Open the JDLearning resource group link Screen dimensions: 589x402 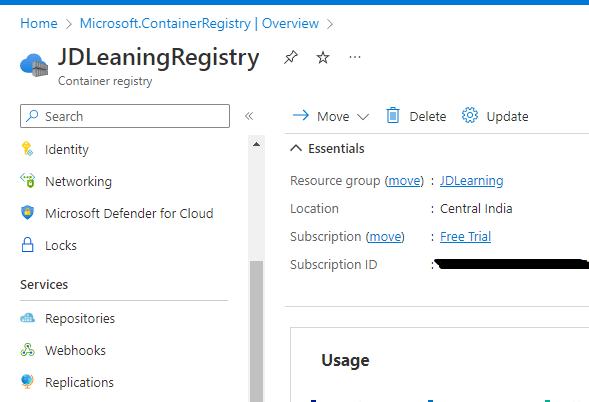pos(471,181)
